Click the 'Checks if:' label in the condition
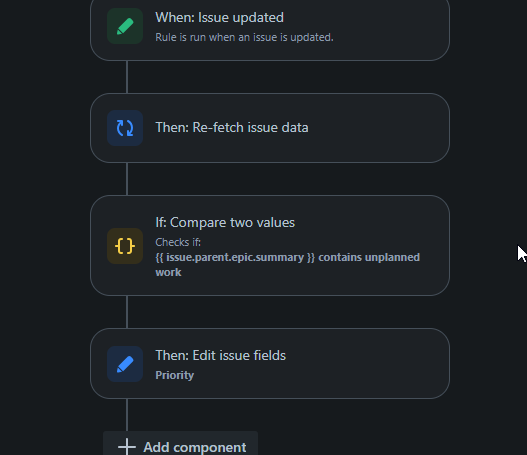The width and height of the screenshot is (527, 455). (178, 242)
